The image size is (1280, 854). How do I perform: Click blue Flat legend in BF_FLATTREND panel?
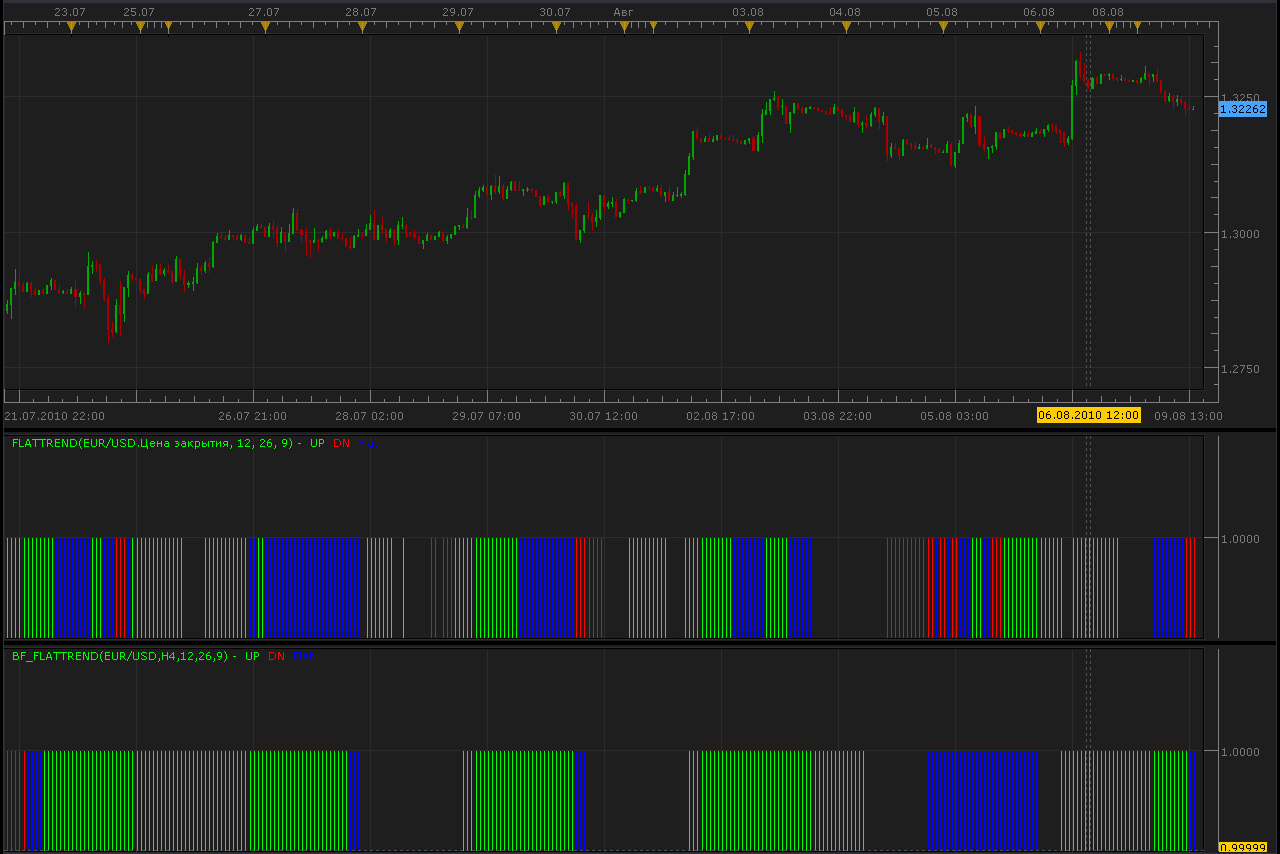(x=303, y=656)
